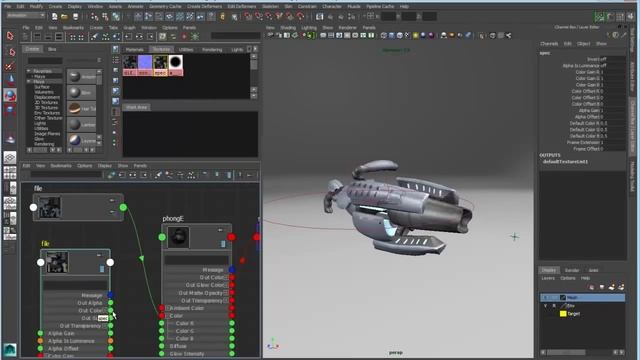This screenshot has width=640, height=360.
Task: Open the Shading menu in viewport panel
Action: [288, 28]
